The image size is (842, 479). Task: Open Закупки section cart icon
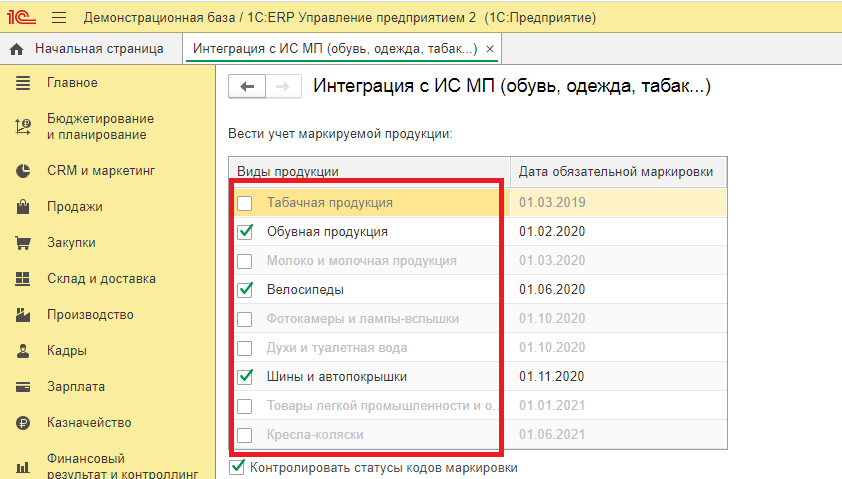pos(23,243)
